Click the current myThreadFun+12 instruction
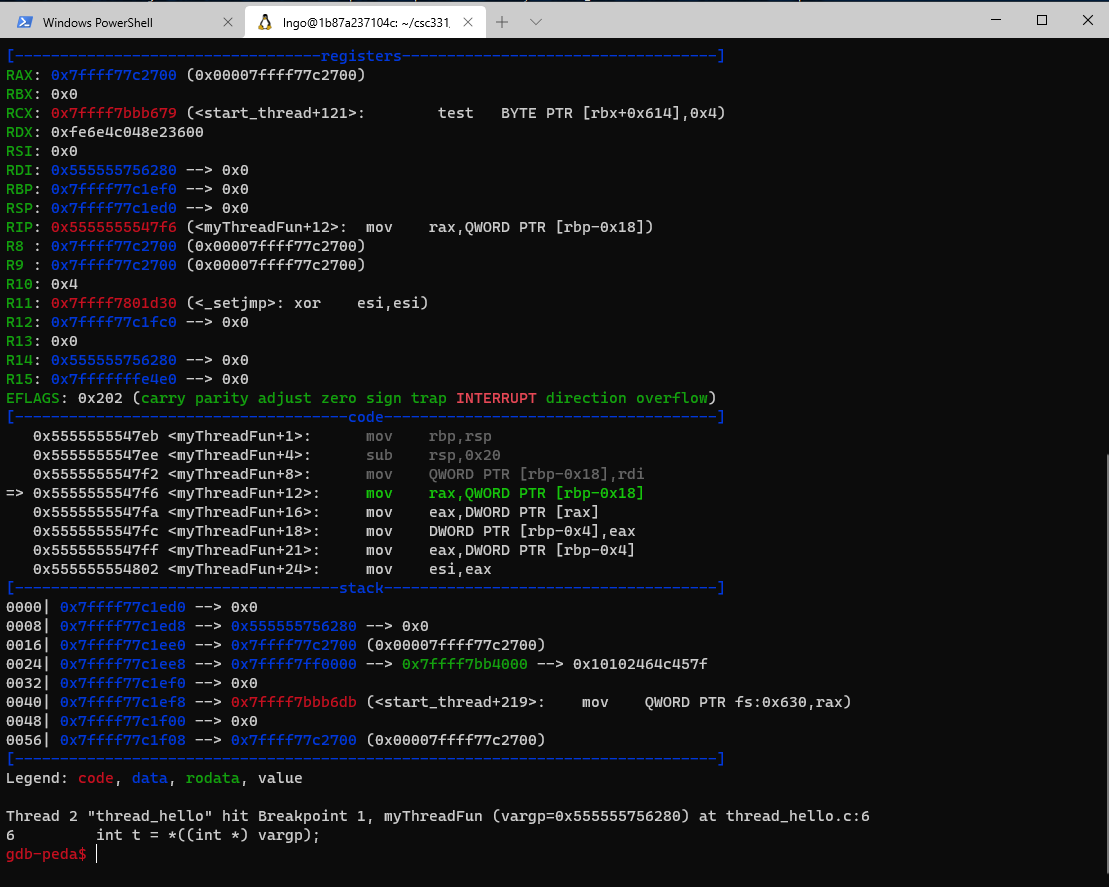1109x887 pixels. point(325,494)
